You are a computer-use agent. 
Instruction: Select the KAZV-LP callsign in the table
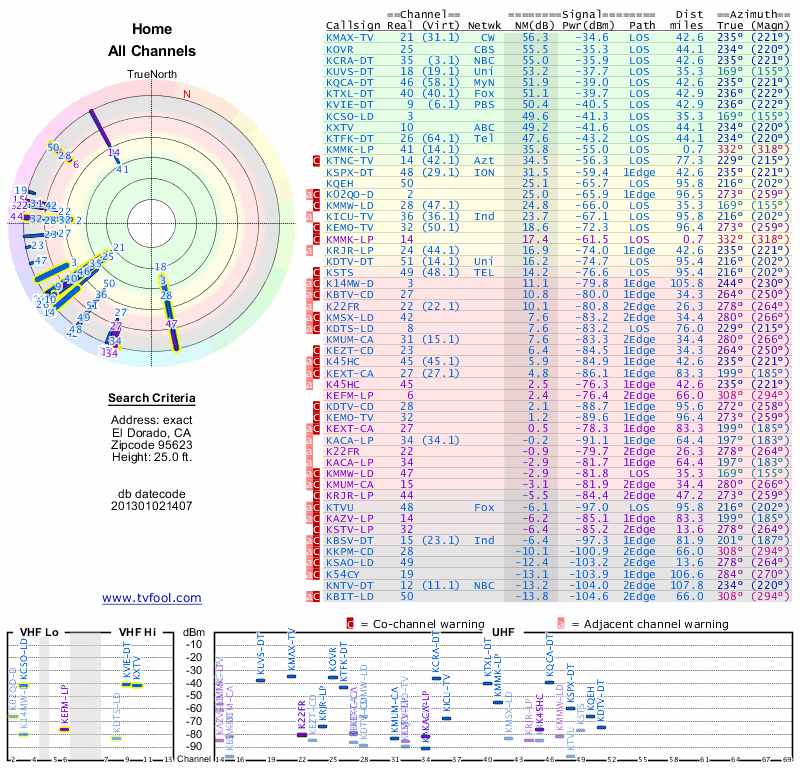(x=350, y=518)
